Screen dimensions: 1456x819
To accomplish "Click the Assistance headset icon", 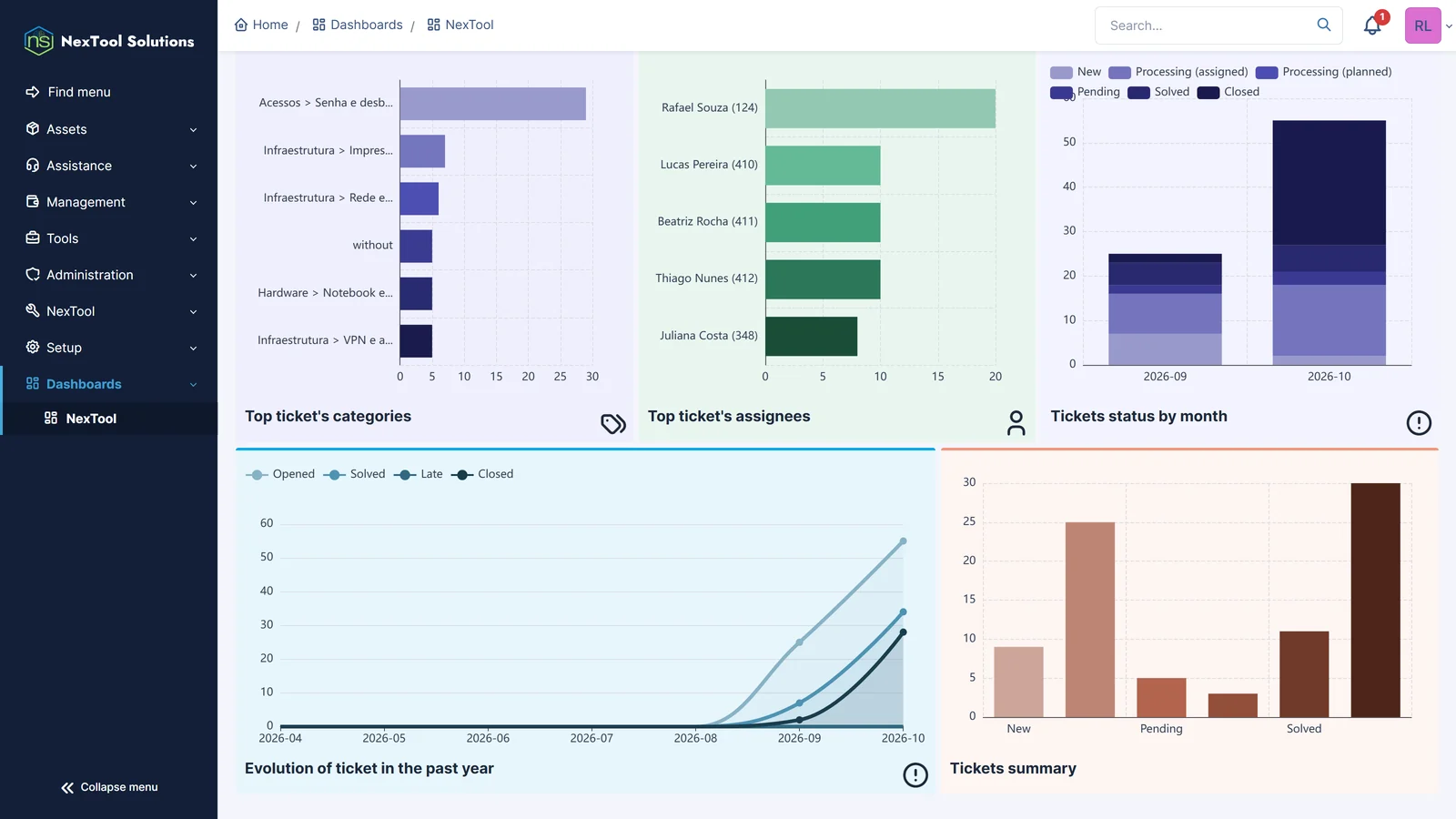I will click(33, 165).
